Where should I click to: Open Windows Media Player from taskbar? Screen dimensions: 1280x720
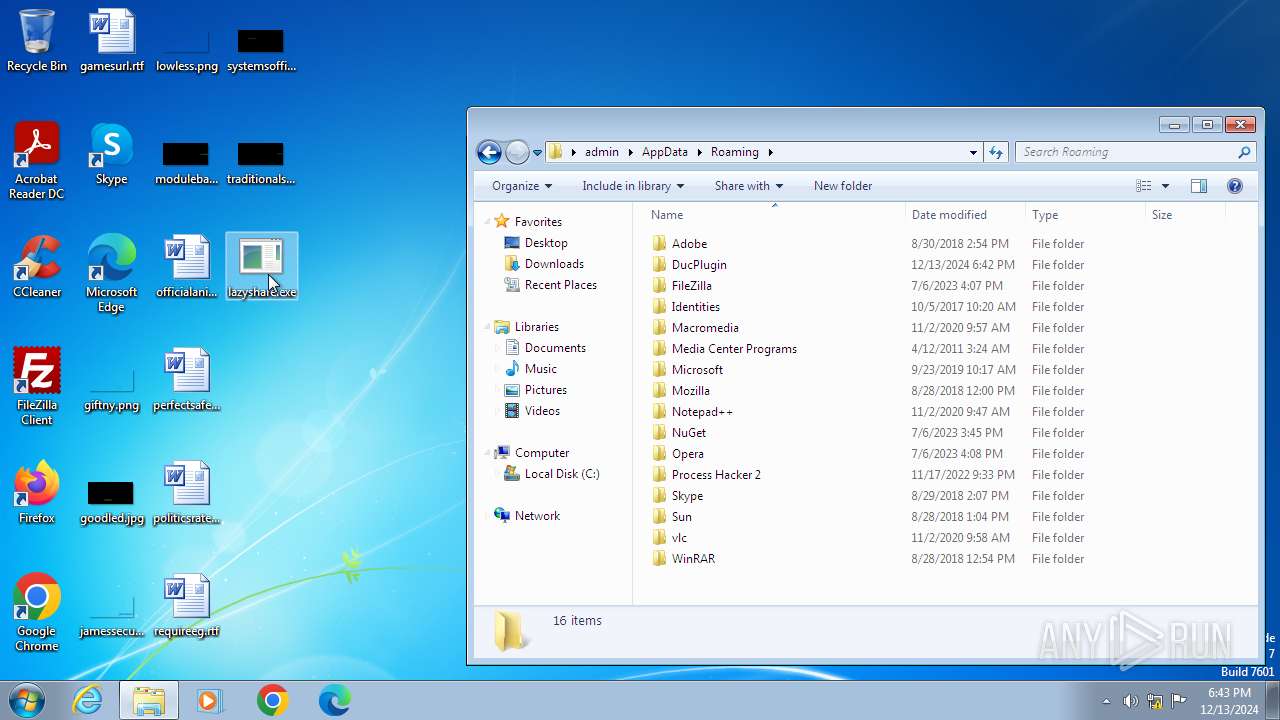pos(210,700)
